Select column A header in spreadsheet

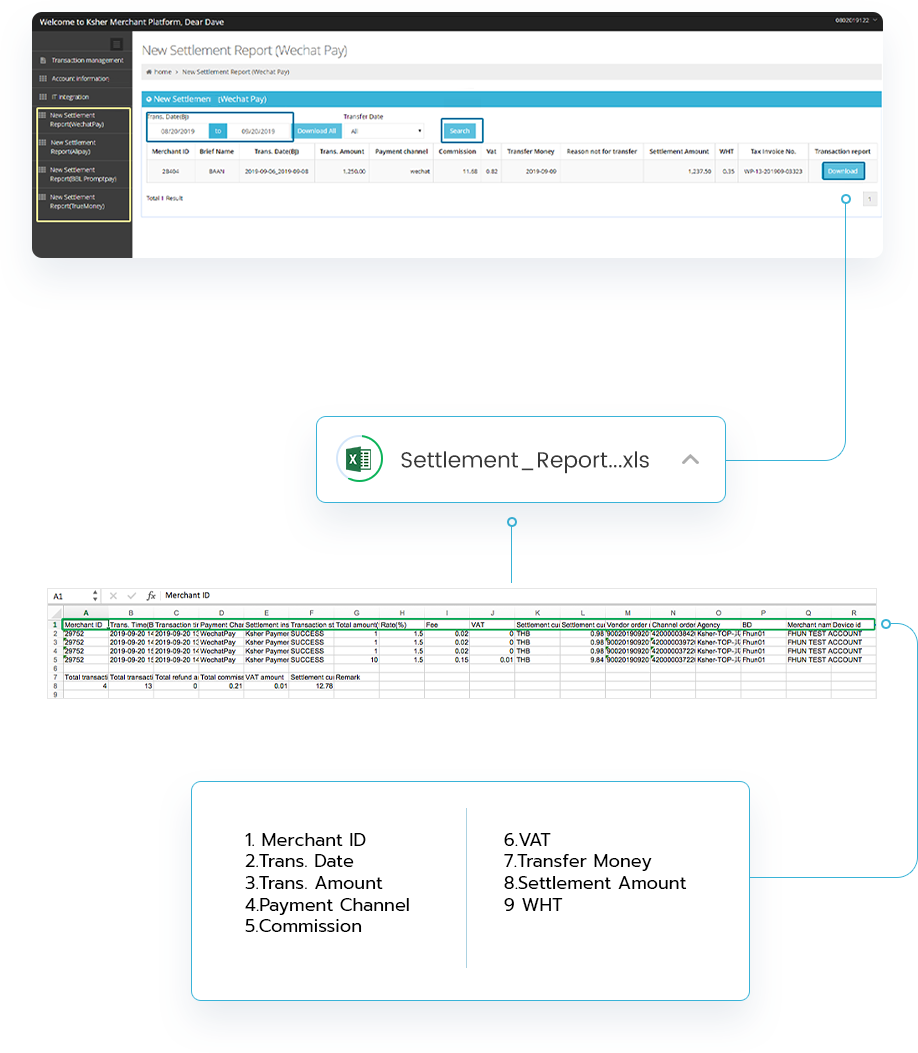tap(85, 613)
